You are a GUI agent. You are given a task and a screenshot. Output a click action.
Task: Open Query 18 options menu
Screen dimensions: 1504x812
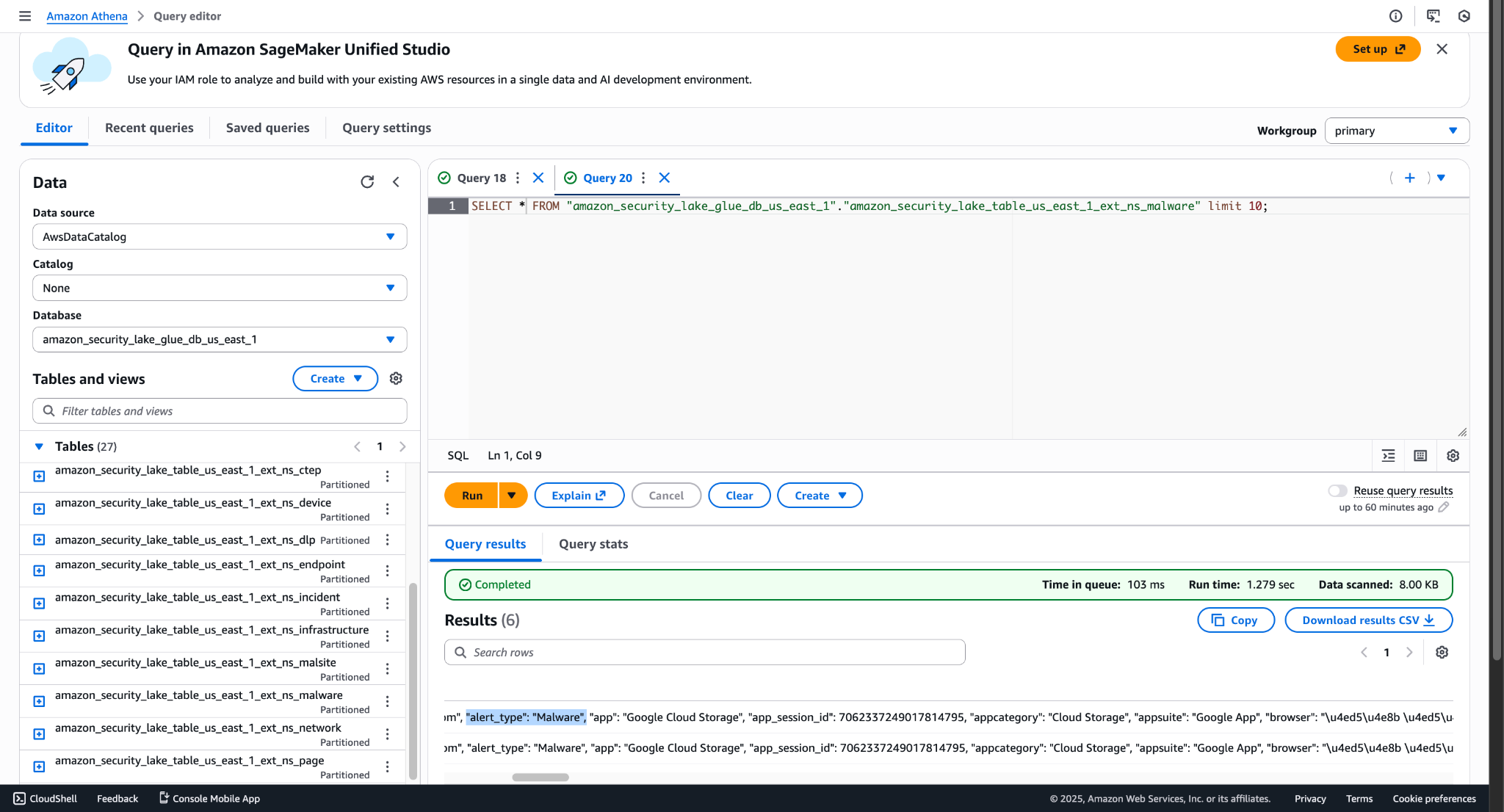coord(518,178)
